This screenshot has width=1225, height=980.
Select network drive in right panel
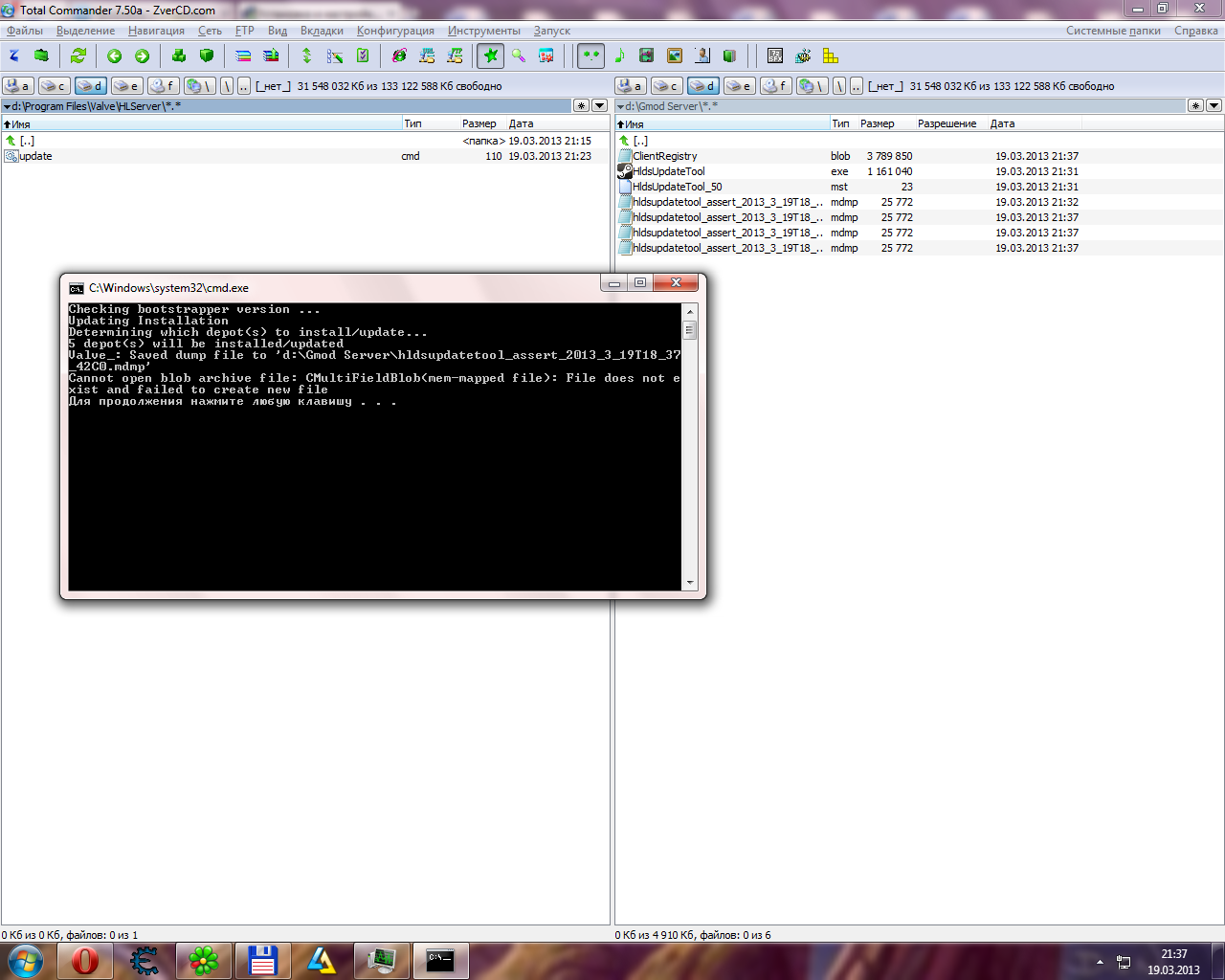[812, 86]
